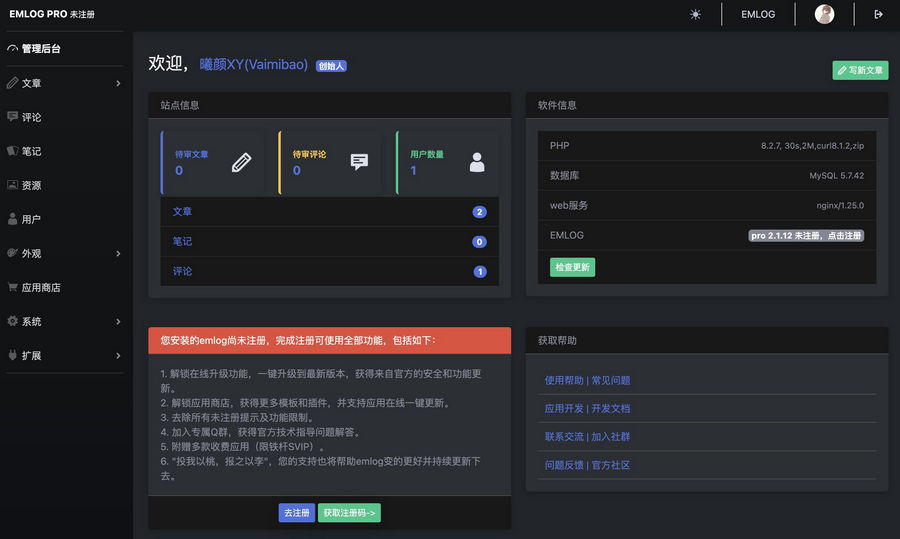Expand the 文章 (Articles) sidebar menu
Screen dimensions: 900x539
tap(62, 83)
